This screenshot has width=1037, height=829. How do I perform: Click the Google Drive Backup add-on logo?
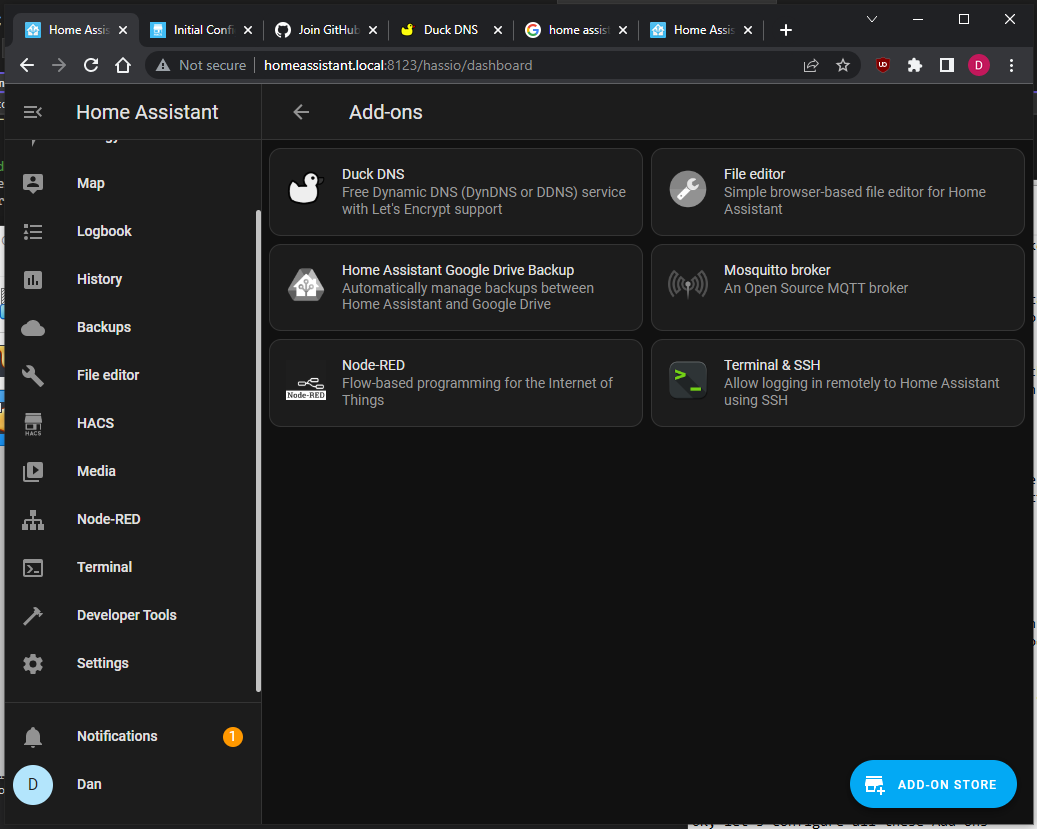click(306, 285)
